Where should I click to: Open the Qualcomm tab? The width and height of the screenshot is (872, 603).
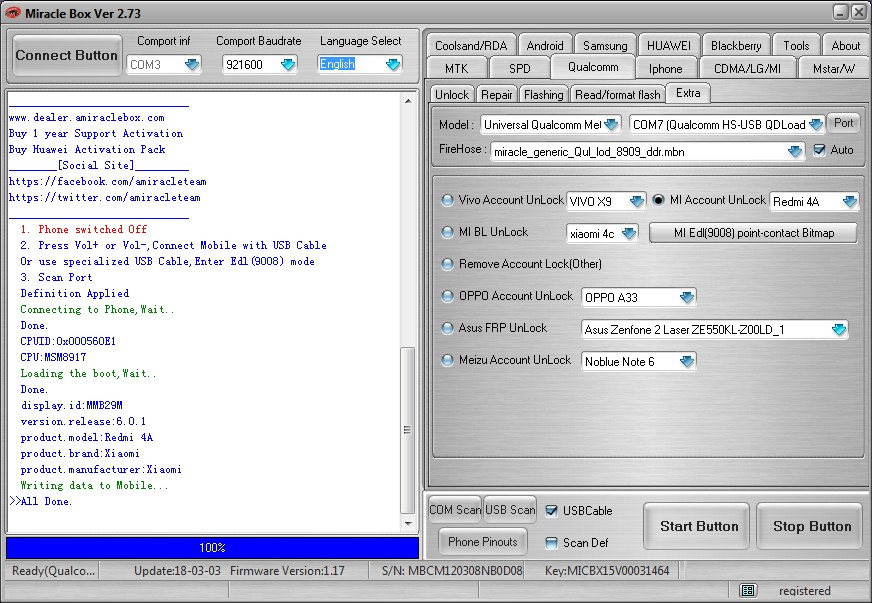[593, 67]
